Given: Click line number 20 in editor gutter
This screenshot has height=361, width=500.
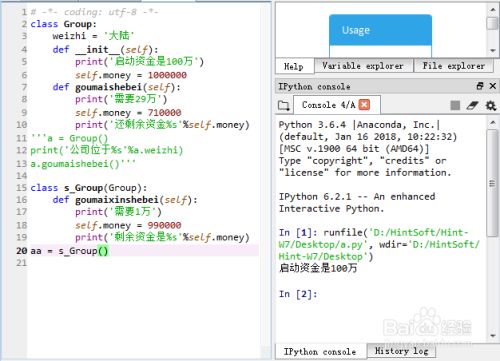Looking at the screenshot, I should pyautogui.click(x=21, y=251).
